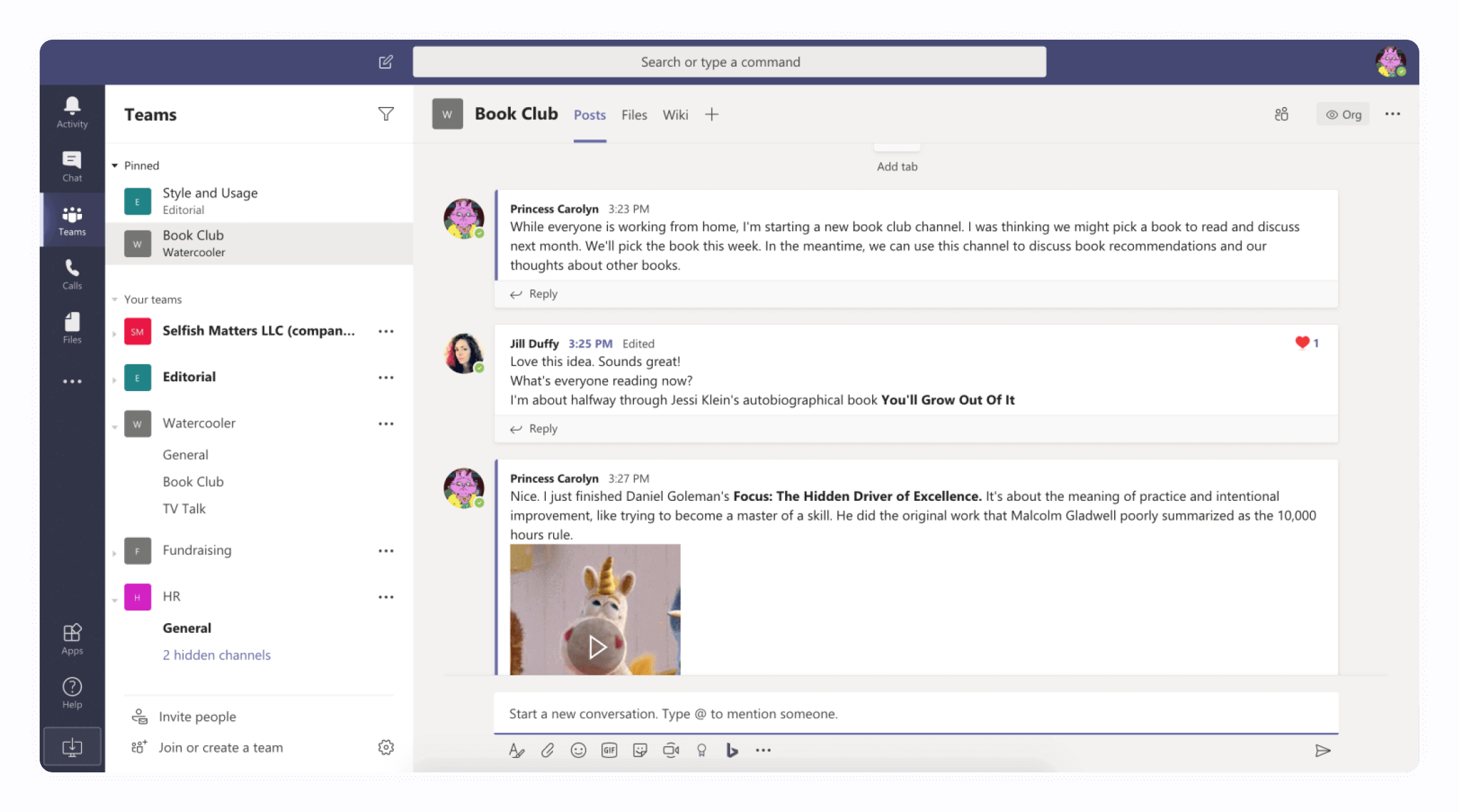Screen dimensions: 1459x812
Task: Expand the Fundraising team
Action: 115,553
